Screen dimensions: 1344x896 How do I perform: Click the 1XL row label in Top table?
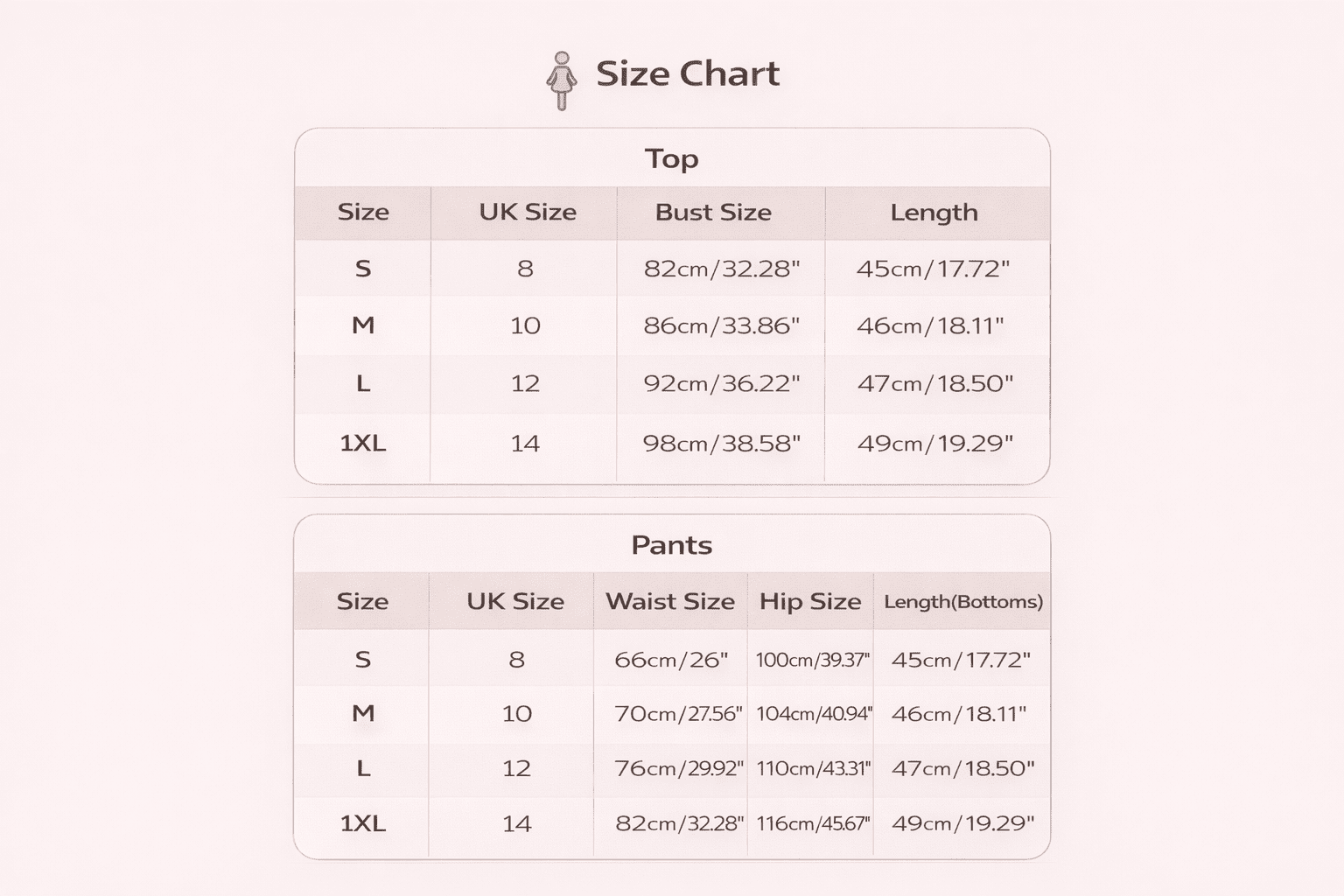pos(362,443)
